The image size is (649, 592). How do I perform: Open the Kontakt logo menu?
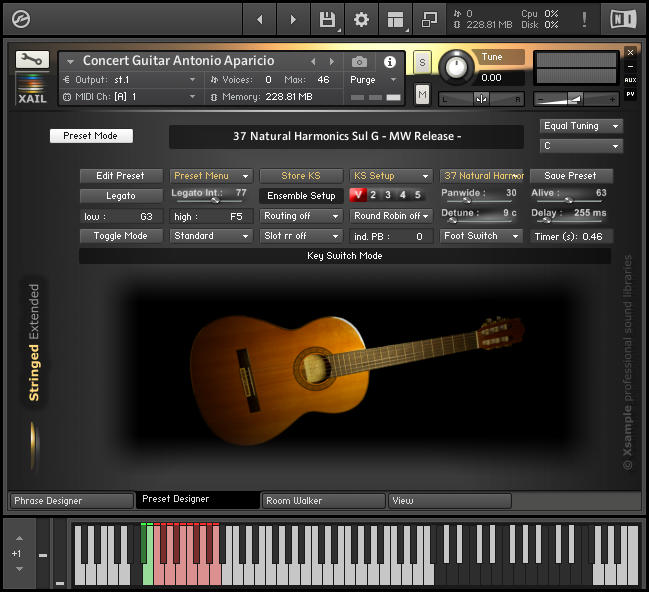click(21, 19)
